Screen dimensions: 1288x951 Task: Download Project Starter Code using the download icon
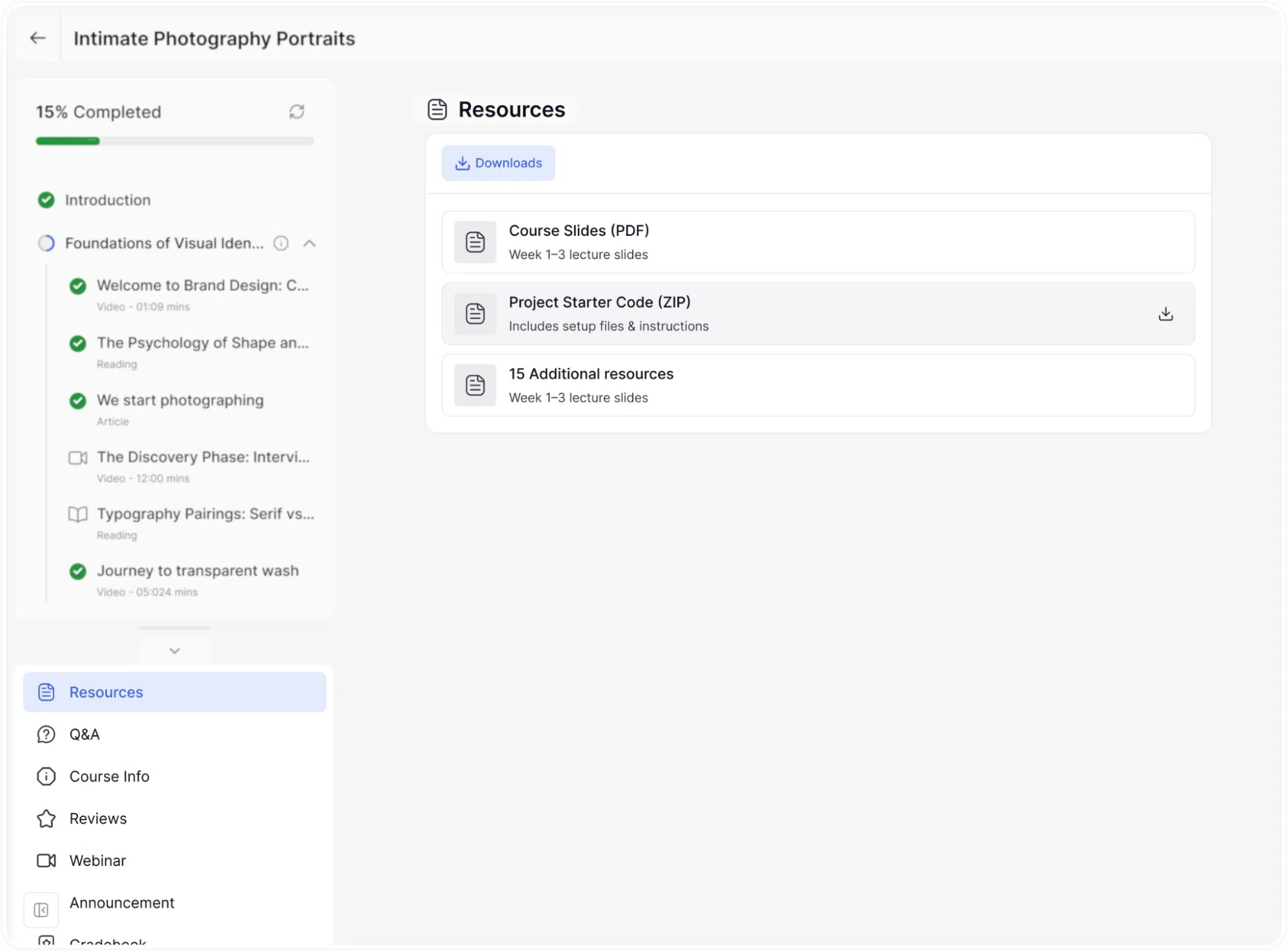[x=1166, y=314]
